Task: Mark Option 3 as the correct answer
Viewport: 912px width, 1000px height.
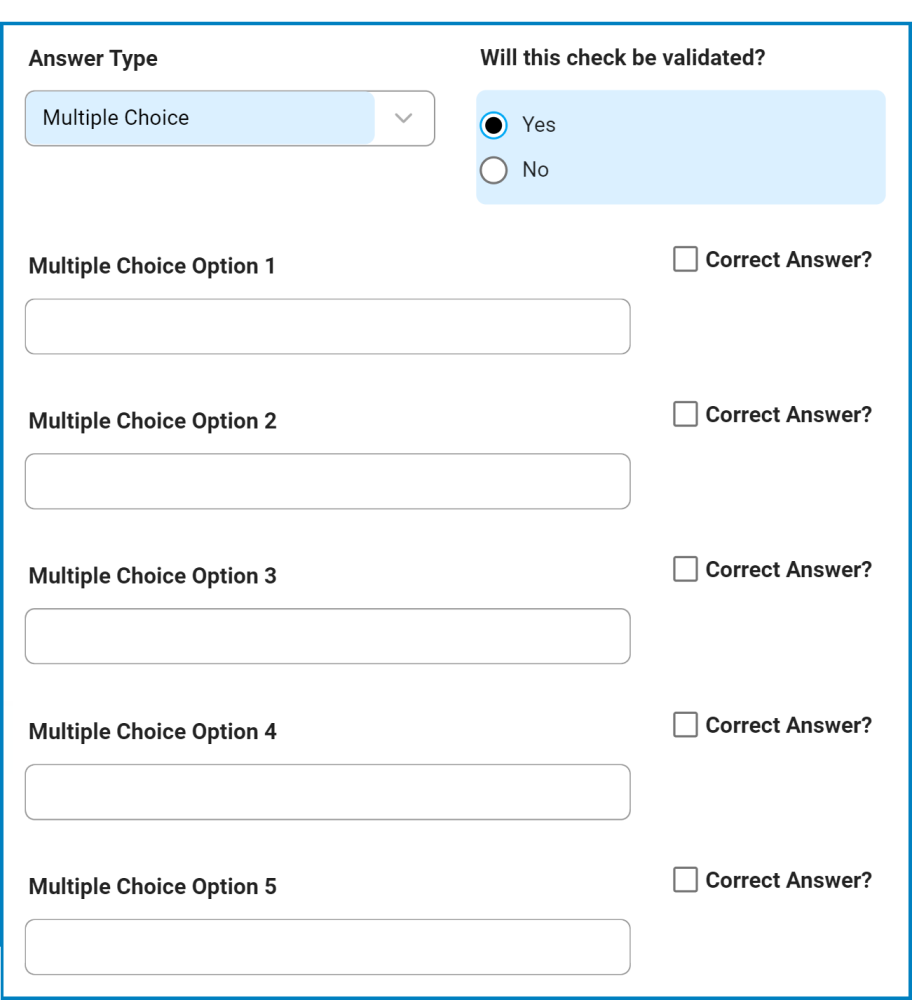Action: pyautogui.click(x=686, y=569)
